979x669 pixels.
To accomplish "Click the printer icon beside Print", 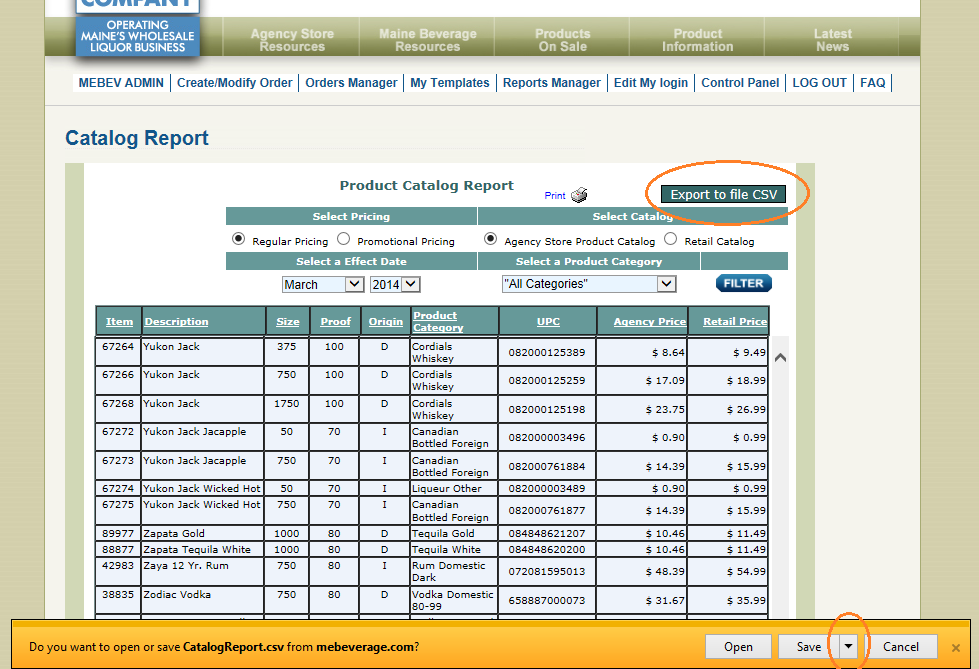I will 579,195.
